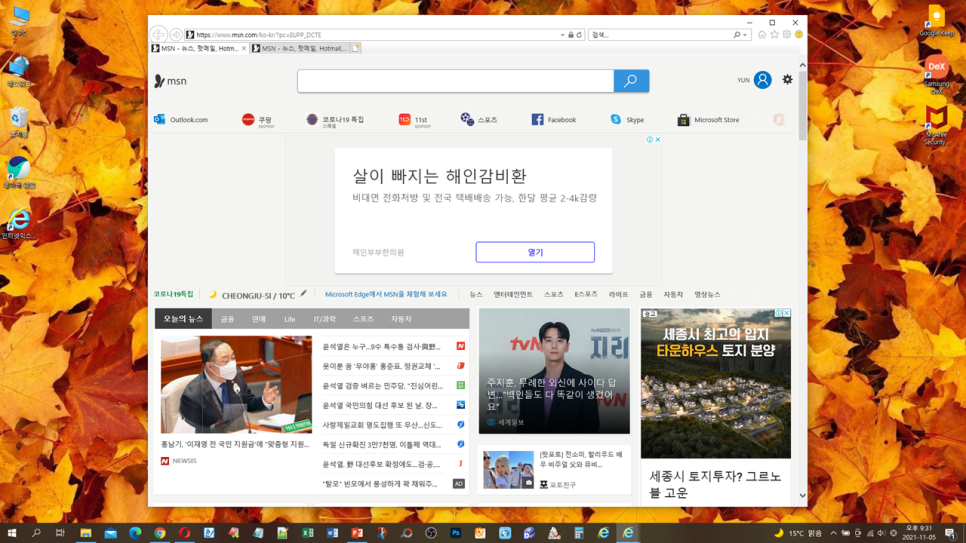Refresh the page using the address bar reload icon
Image resolution: width=966 pixels, height=543 pixels.
point(579,35)
